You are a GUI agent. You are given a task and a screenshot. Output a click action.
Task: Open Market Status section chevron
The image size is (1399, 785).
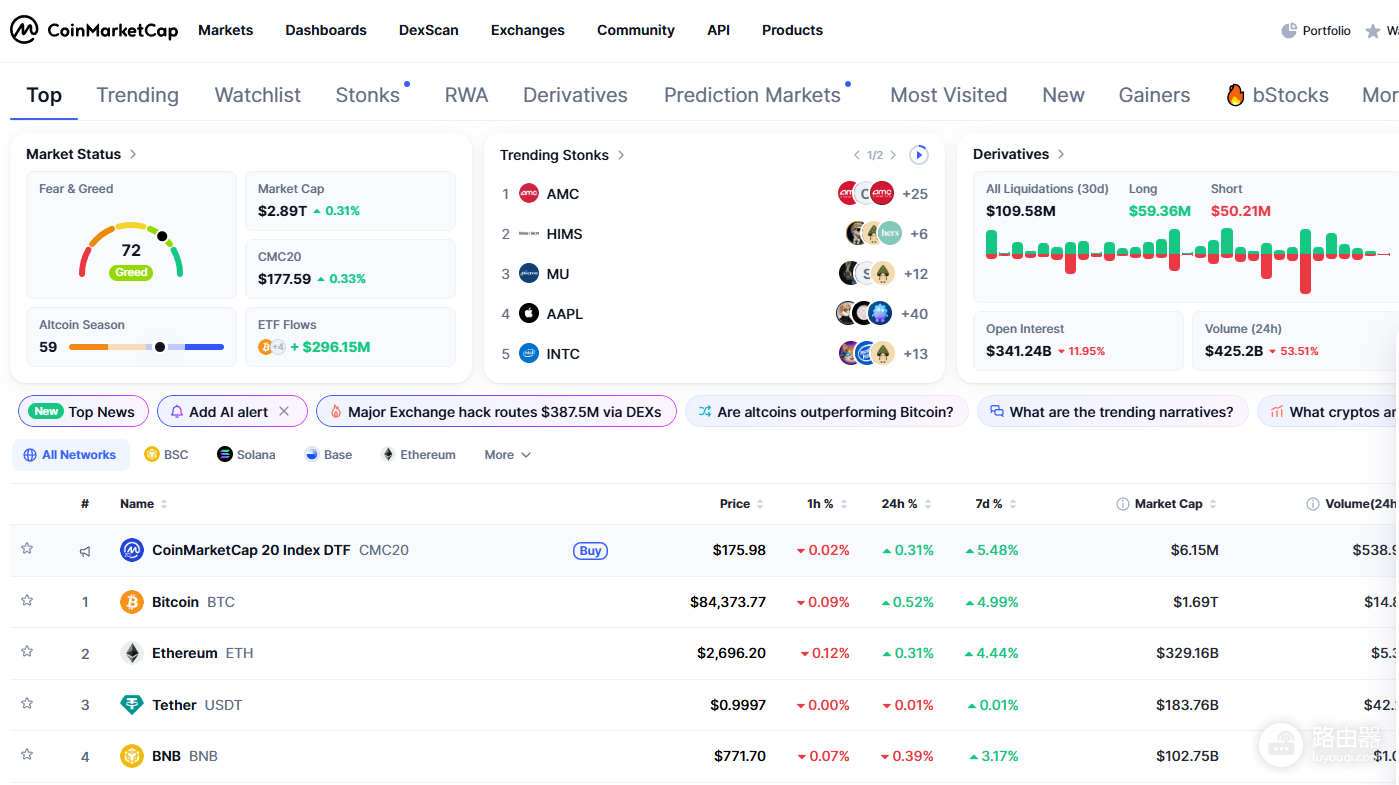133,154
